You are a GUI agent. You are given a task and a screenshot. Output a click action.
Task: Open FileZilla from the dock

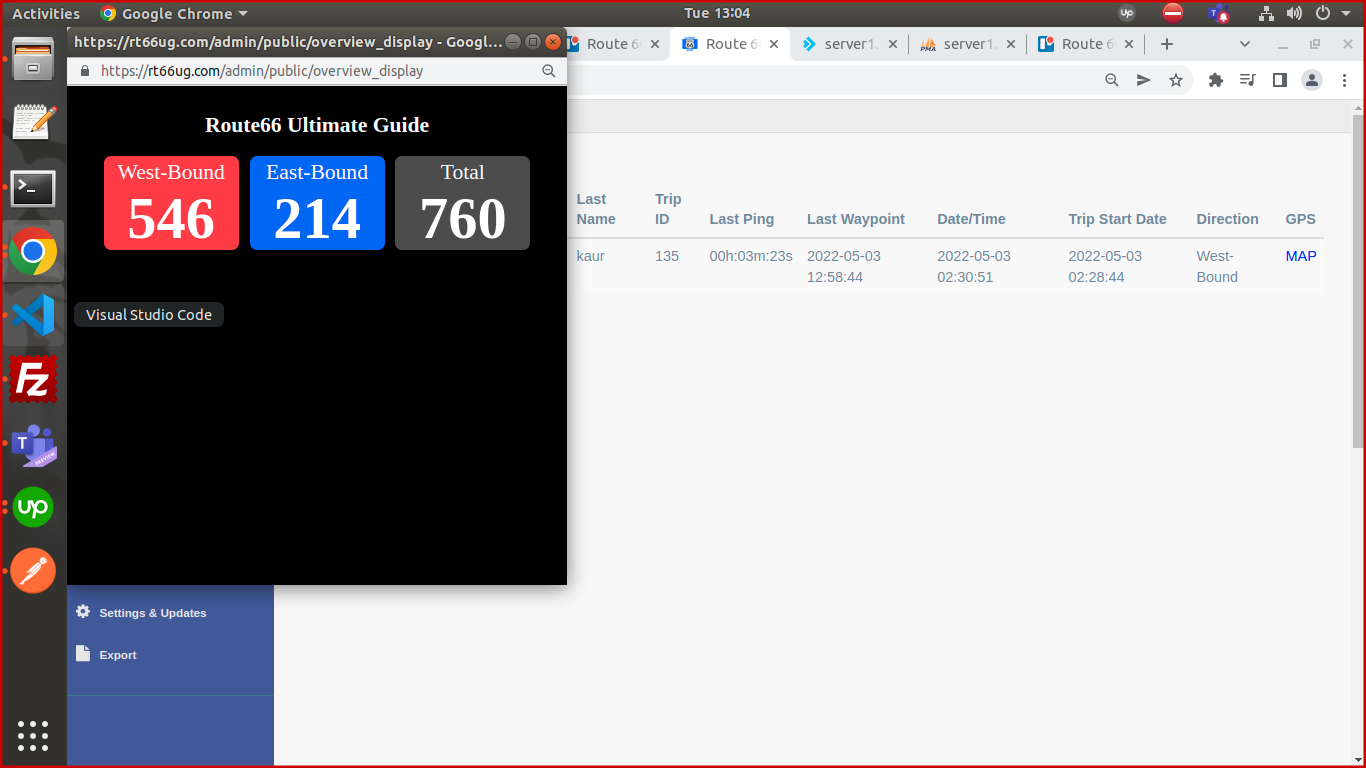pyautogui.click(x=33, y=380)
